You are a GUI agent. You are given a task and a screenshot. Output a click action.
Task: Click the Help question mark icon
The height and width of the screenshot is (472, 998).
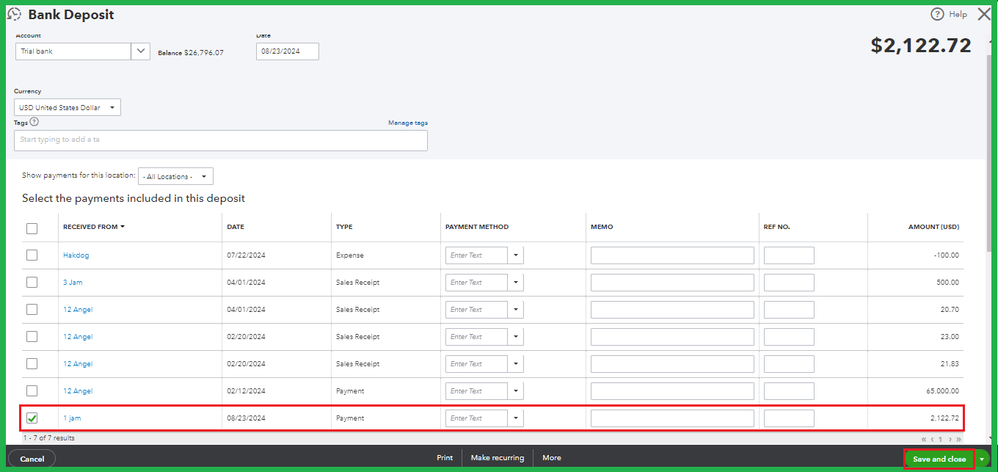click(937, 14)
